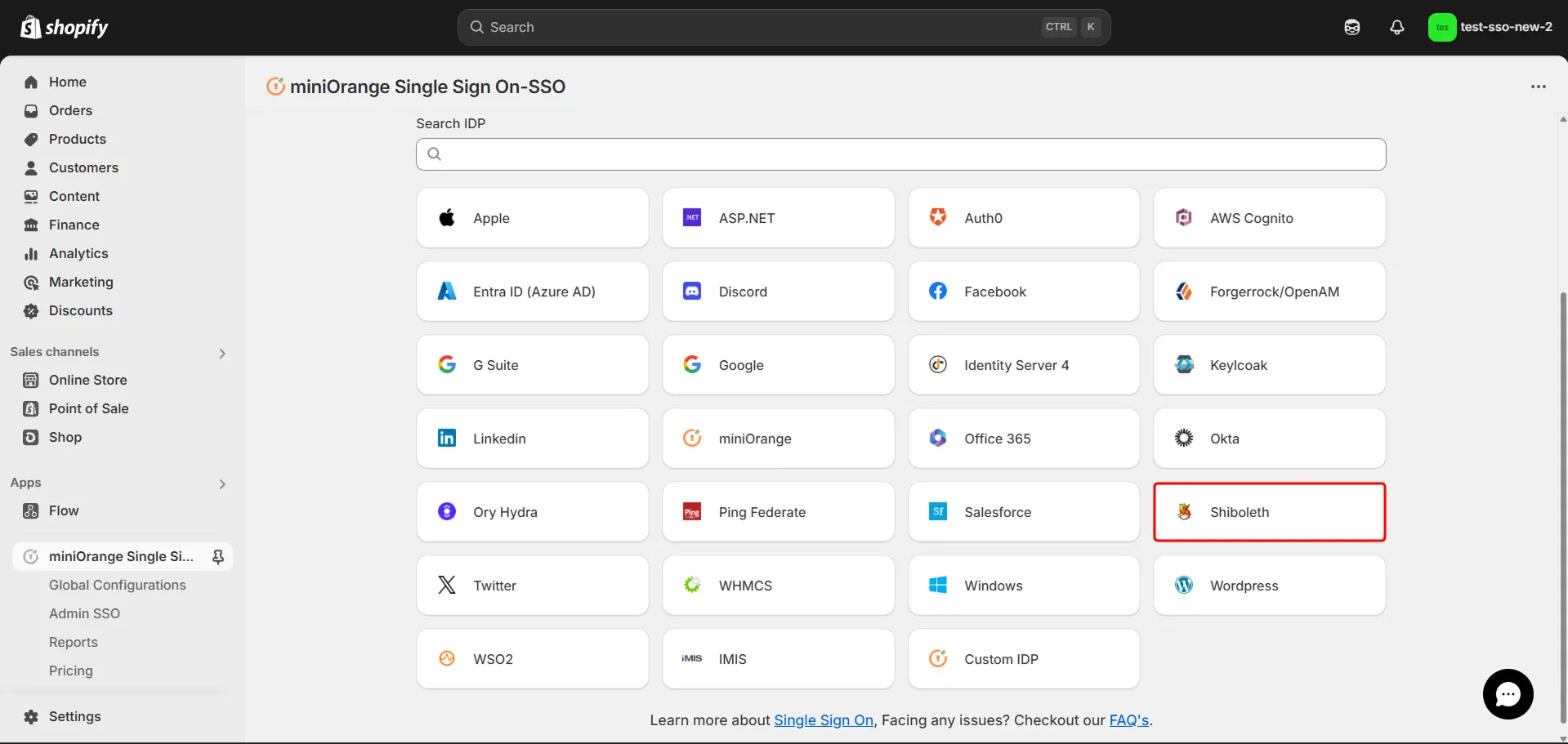Click the WSO2 icon
The image size is (1568, 744).
(x=447, y=658)
